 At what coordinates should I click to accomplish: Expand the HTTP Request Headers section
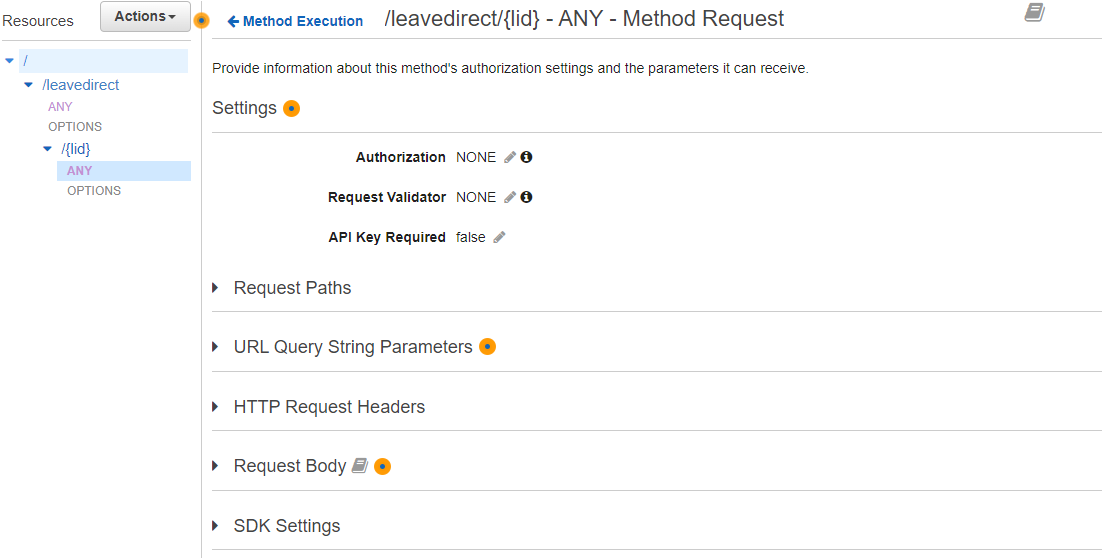(215, 407)
